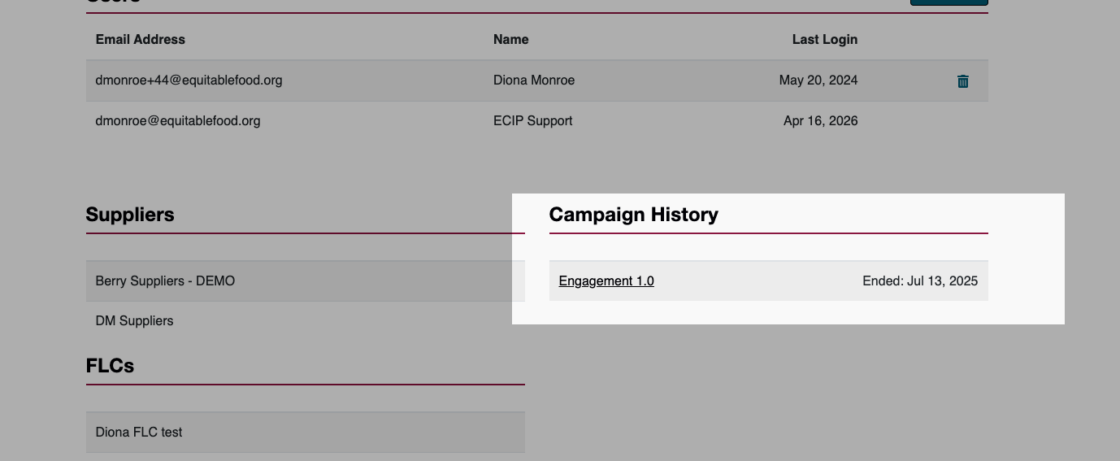Click the May 20, 2024 login date
1120x461 pixels.
coord(818,81)
